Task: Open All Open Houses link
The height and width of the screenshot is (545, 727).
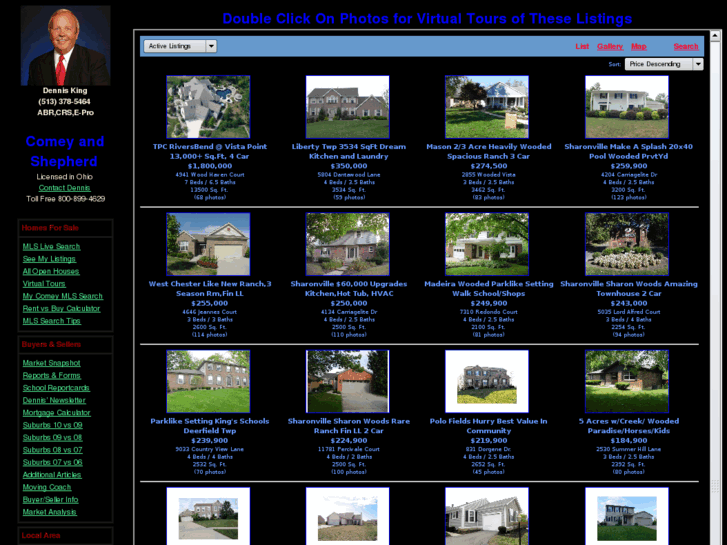Action: [x=51, y=271]
